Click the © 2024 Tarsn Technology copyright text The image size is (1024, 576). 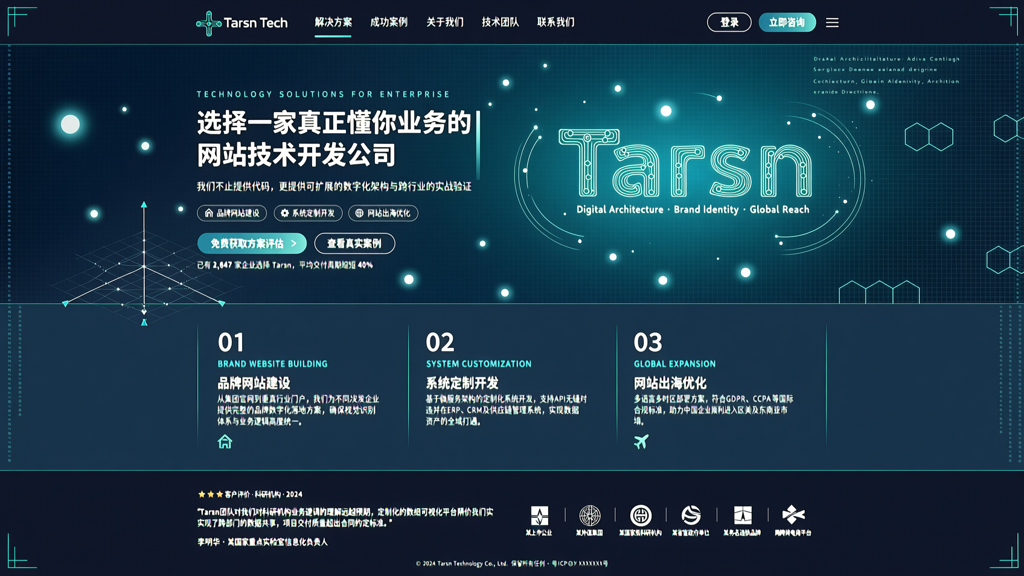click(512, 563)
